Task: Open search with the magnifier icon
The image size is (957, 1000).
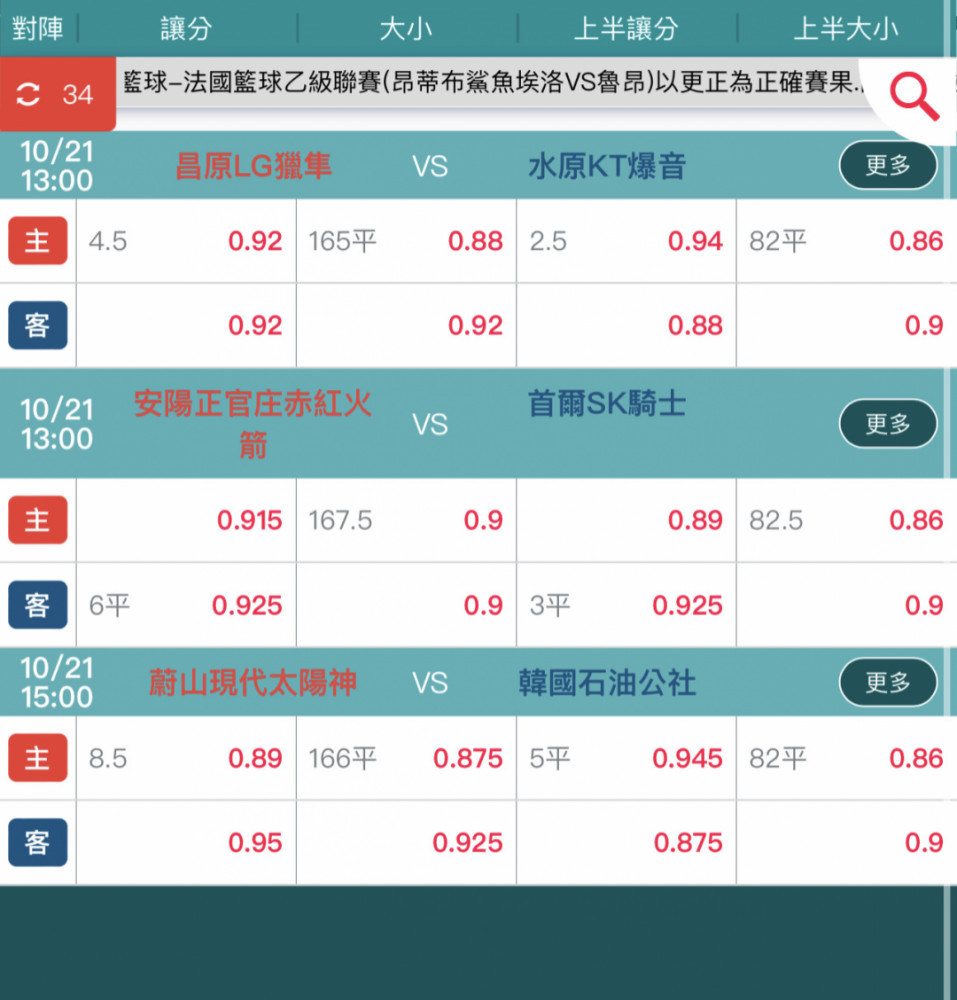Action: (x=914, y=96)
